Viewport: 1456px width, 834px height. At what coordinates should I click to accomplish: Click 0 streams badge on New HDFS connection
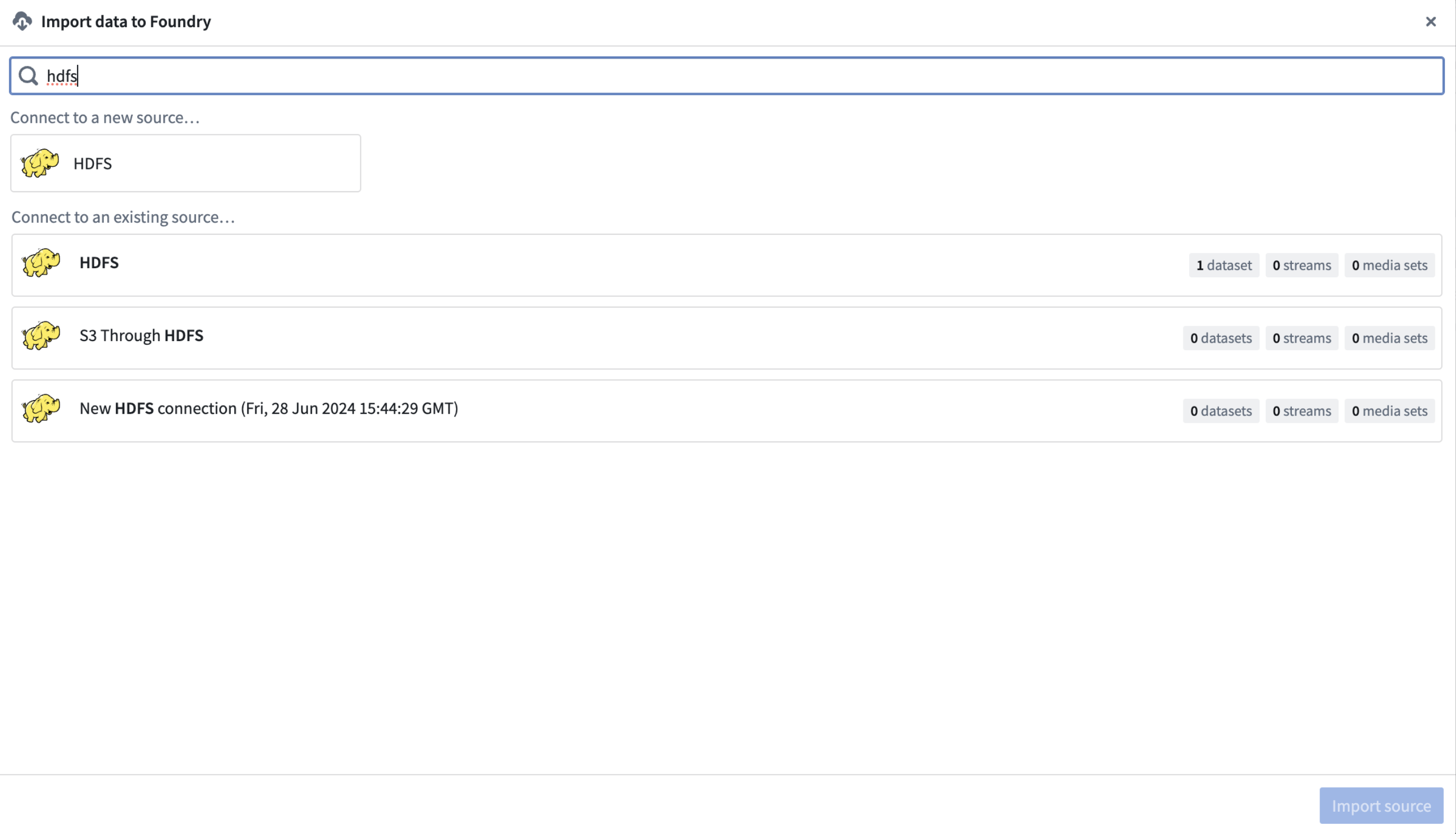coord(1302,411)
